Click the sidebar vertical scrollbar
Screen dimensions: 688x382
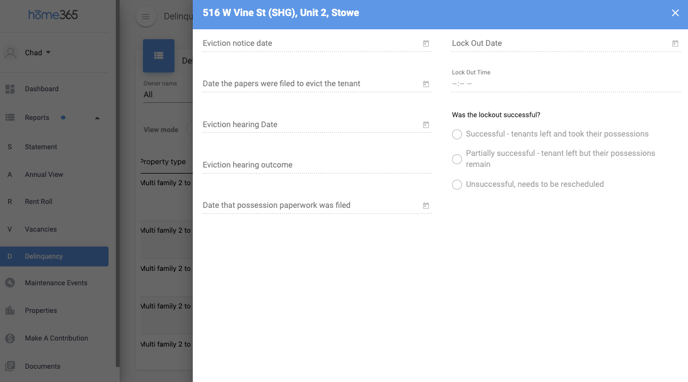click(118, 183)
